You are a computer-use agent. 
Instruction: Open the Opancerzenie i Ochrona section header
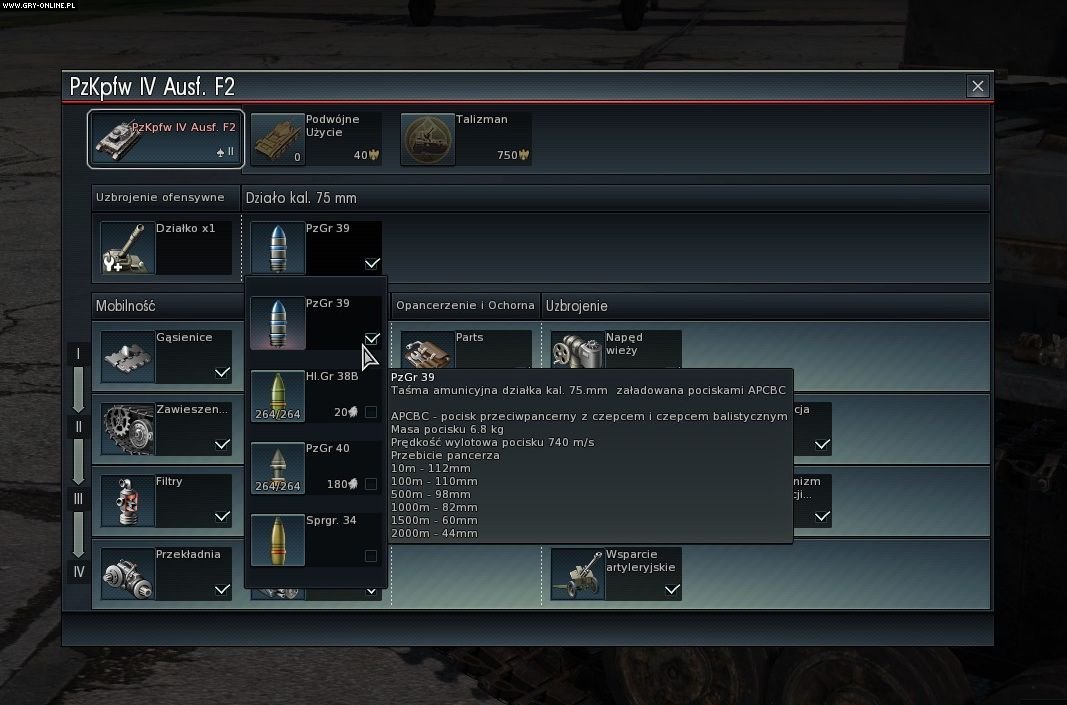[x=465, y=306]
